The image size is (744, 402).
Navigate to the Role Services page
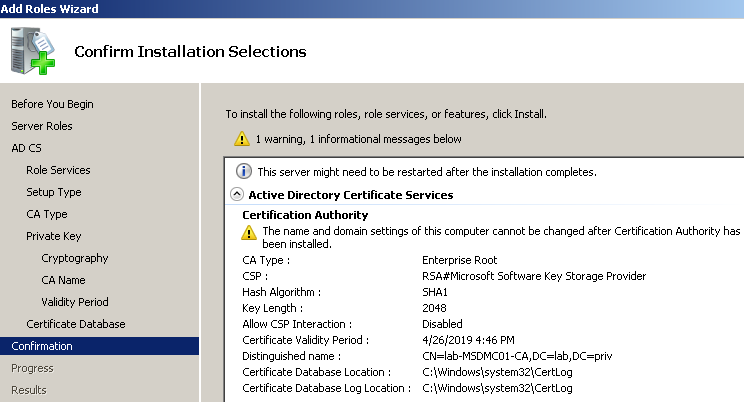click(58, 170)
